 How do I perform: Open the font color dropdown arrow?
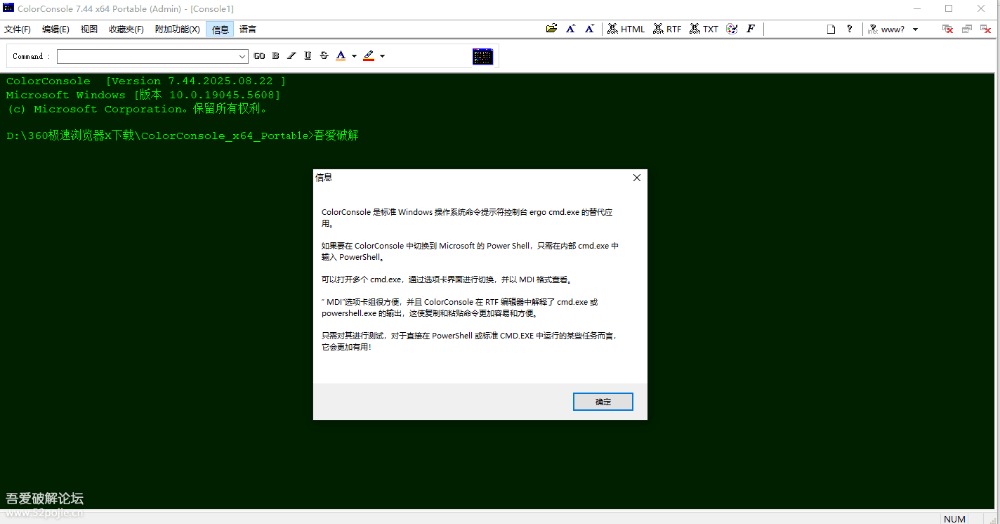354,56
